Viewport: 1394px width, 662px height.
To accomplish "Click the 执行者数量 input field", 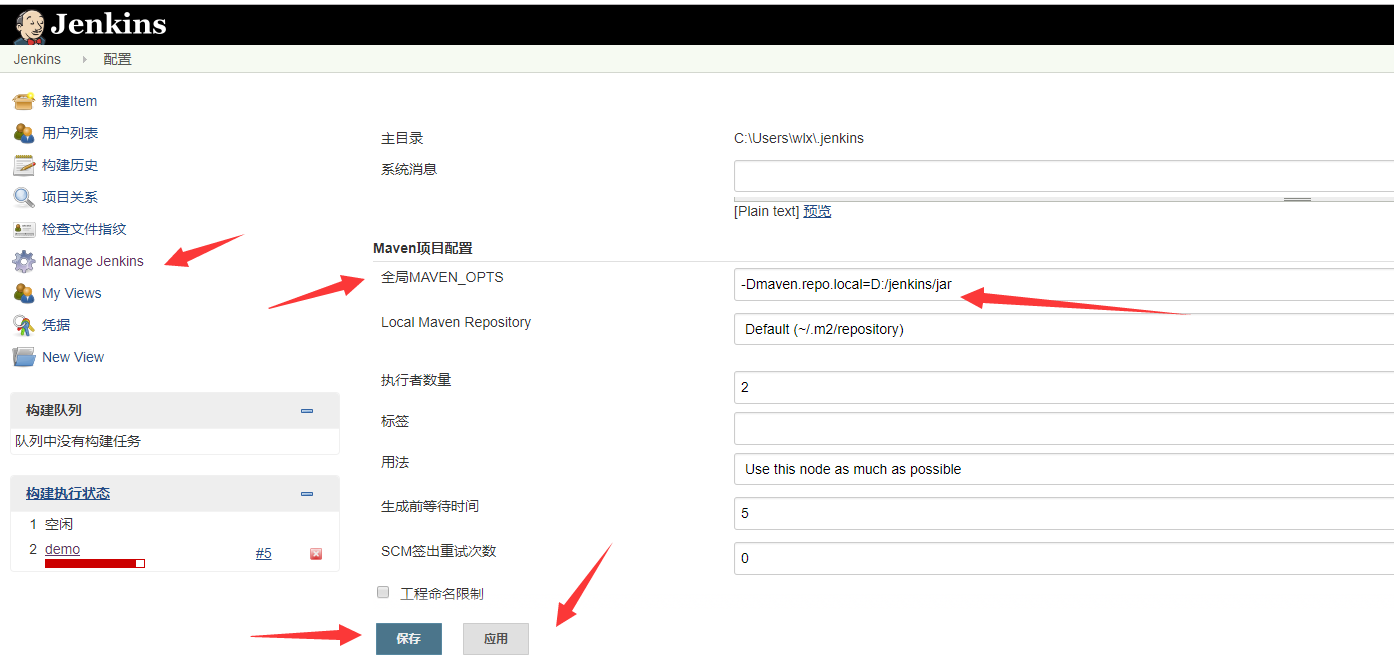I will pos(1064,387).
